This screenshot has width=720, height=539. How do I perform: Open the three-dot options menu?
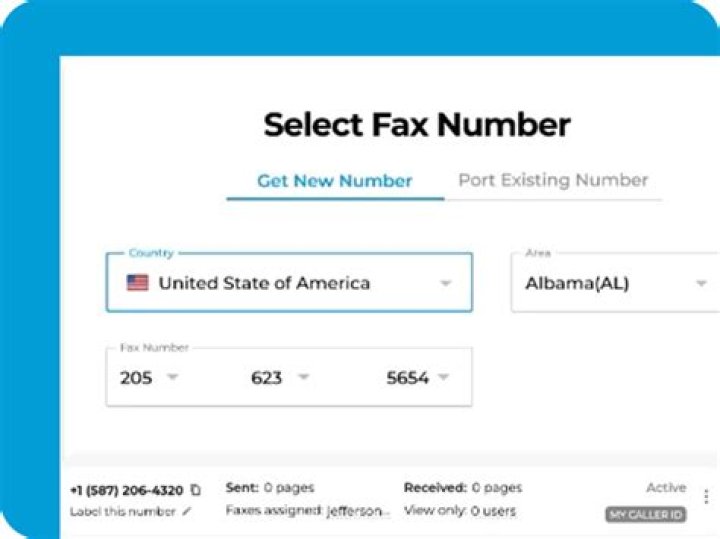706,497
